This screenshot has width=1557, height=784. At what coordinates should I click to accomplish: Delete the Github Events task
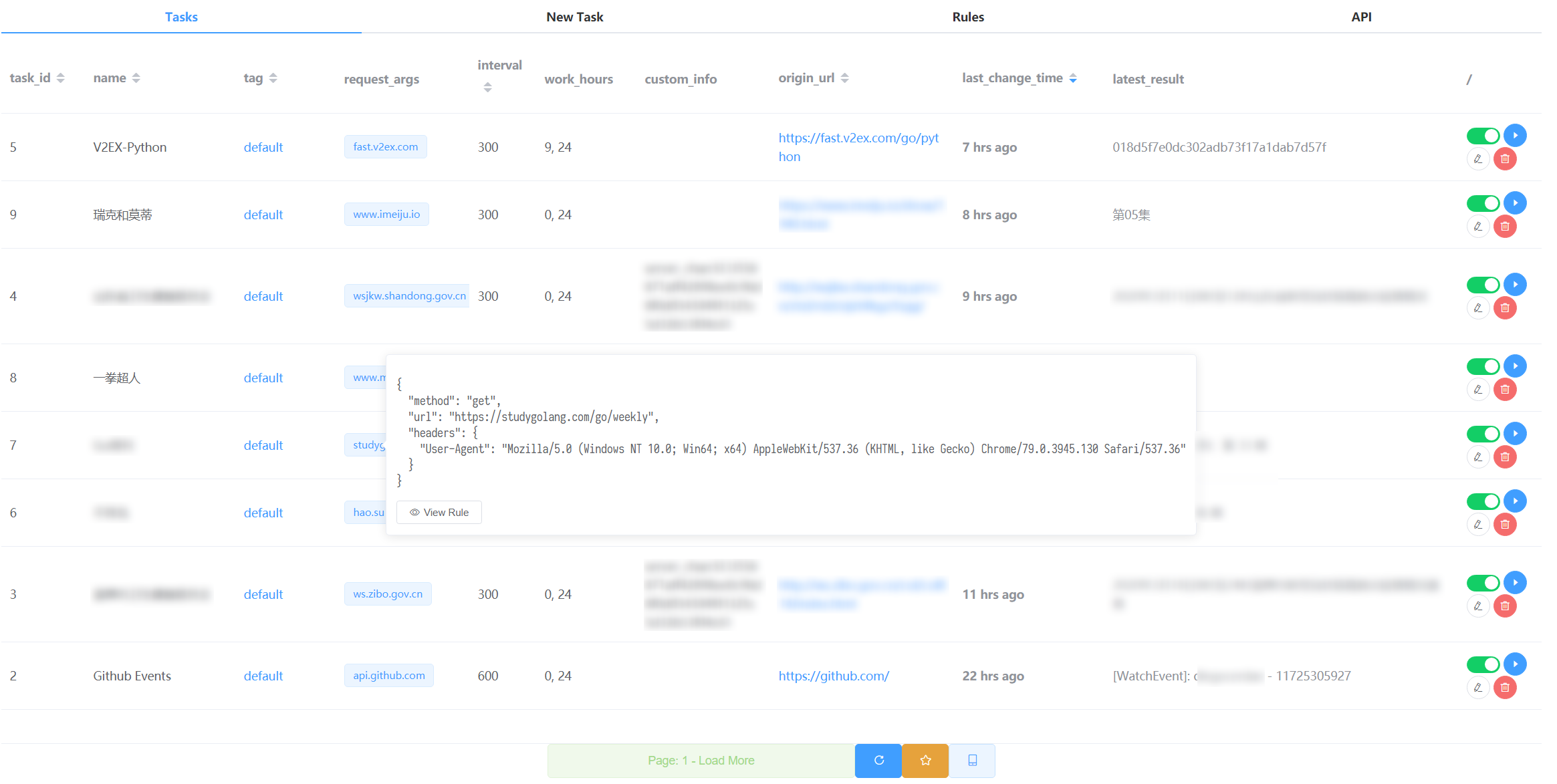pos(1505,688)
